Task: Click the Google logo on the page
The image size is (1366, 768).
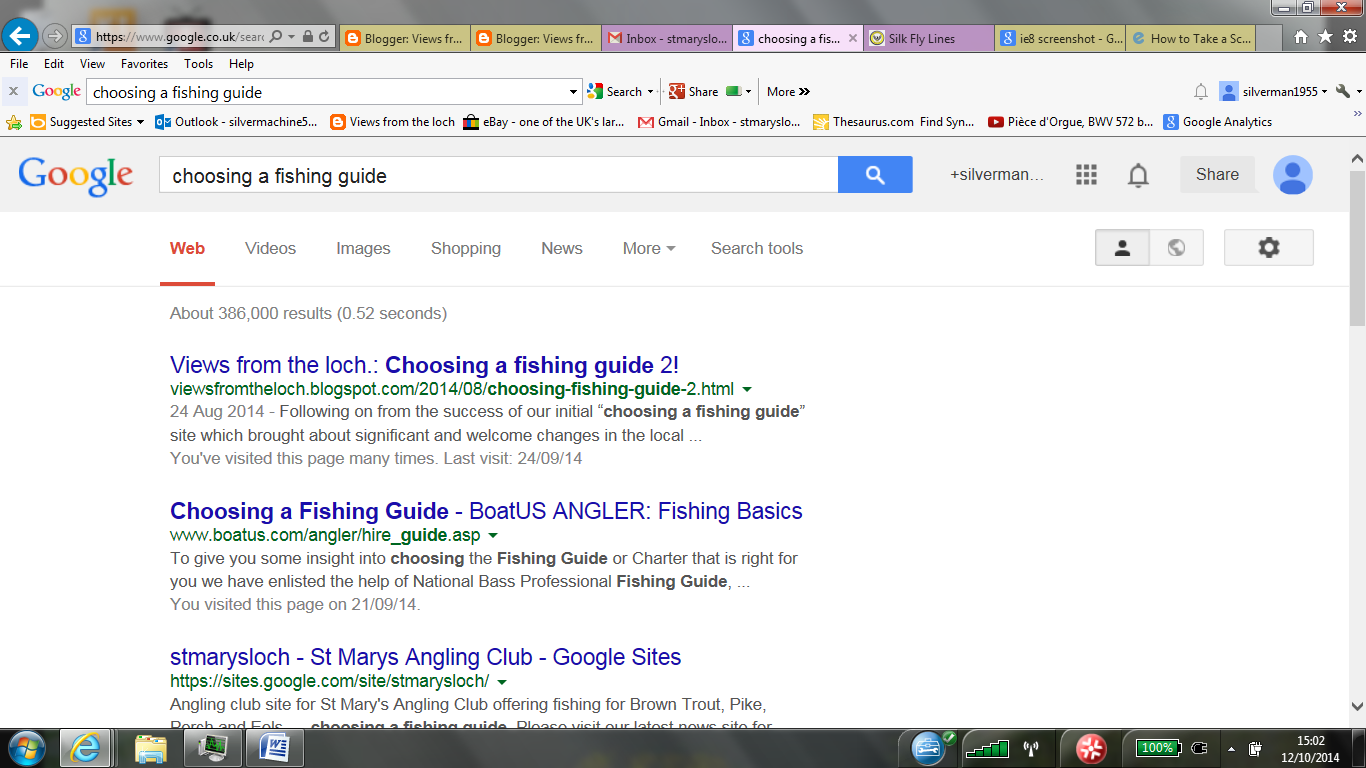Action: pos(75,176)
